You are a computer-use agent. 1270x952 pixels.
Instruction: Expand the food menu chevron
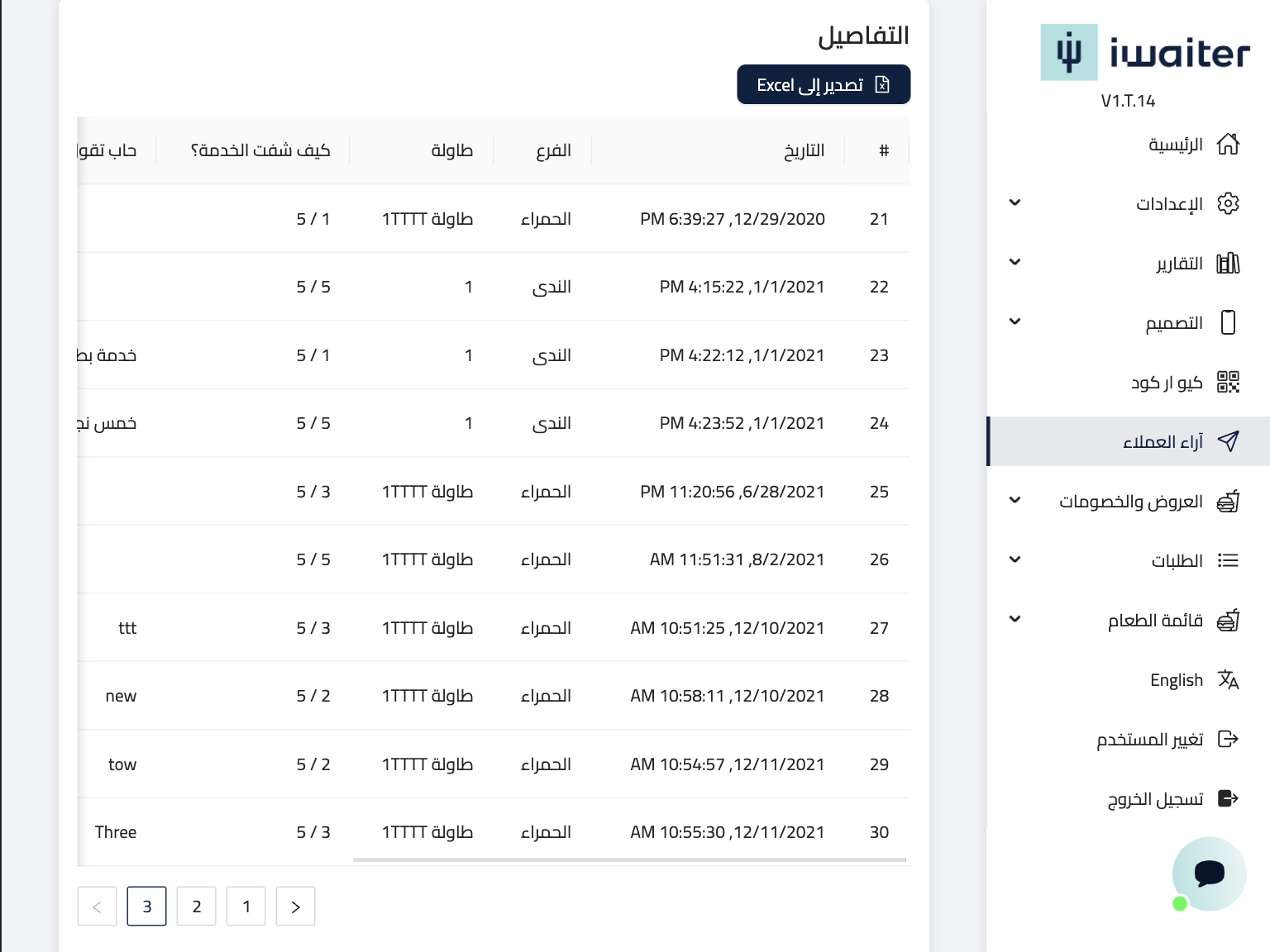pyautogui.click(x=1015, y=620)
